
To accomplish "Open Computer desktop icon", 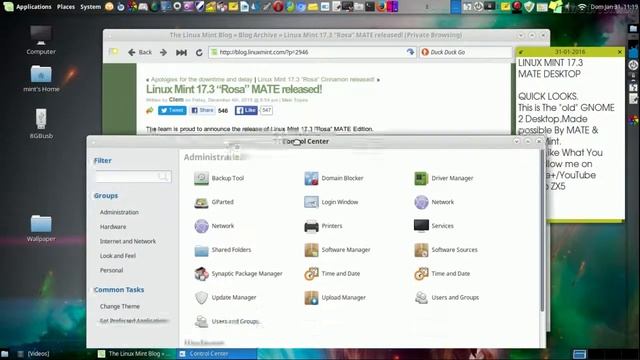I will tap(41, 40).
